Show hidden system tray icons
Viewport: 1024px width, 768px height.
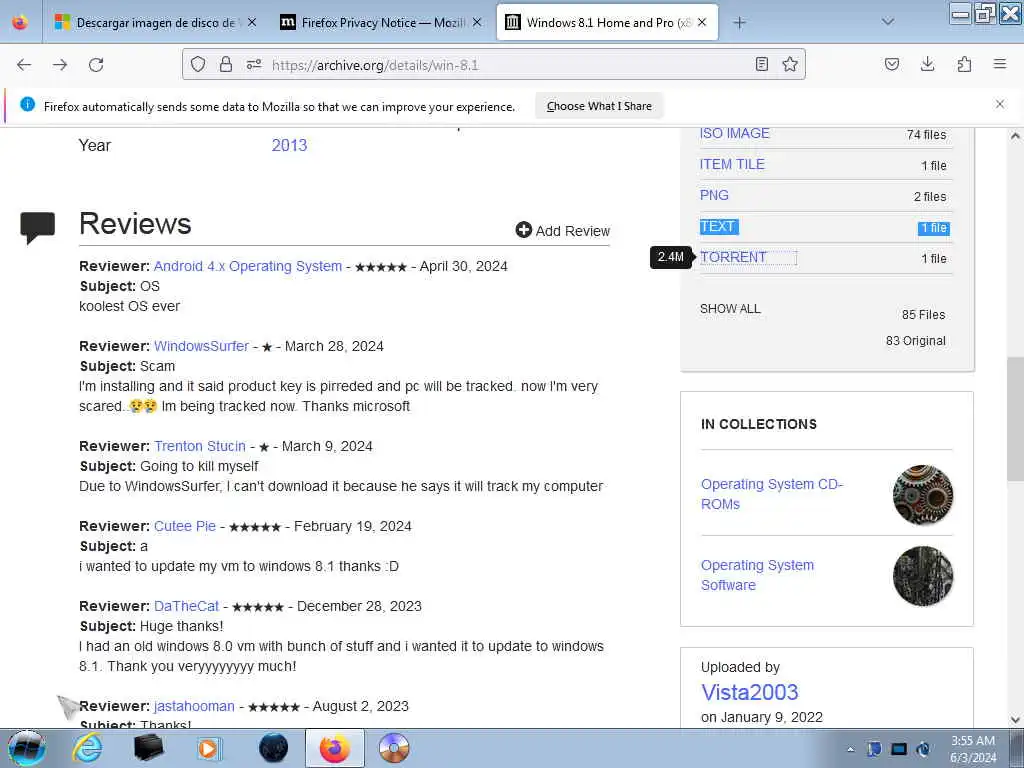point(850,750)
